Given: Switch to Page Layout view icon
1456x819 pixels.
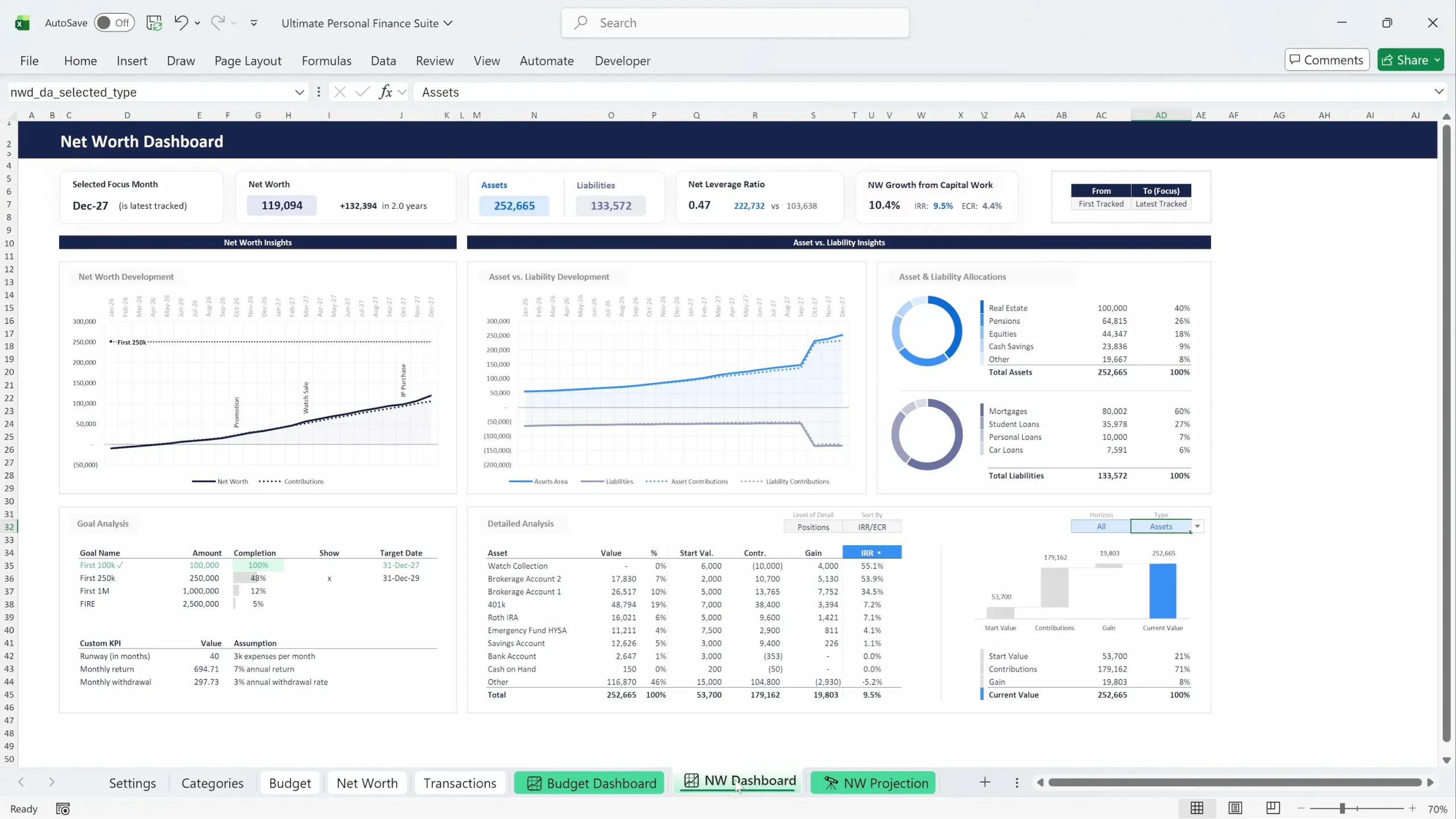Looking at the screenshot, I should pyautogui.click(x=1235, y=808).
